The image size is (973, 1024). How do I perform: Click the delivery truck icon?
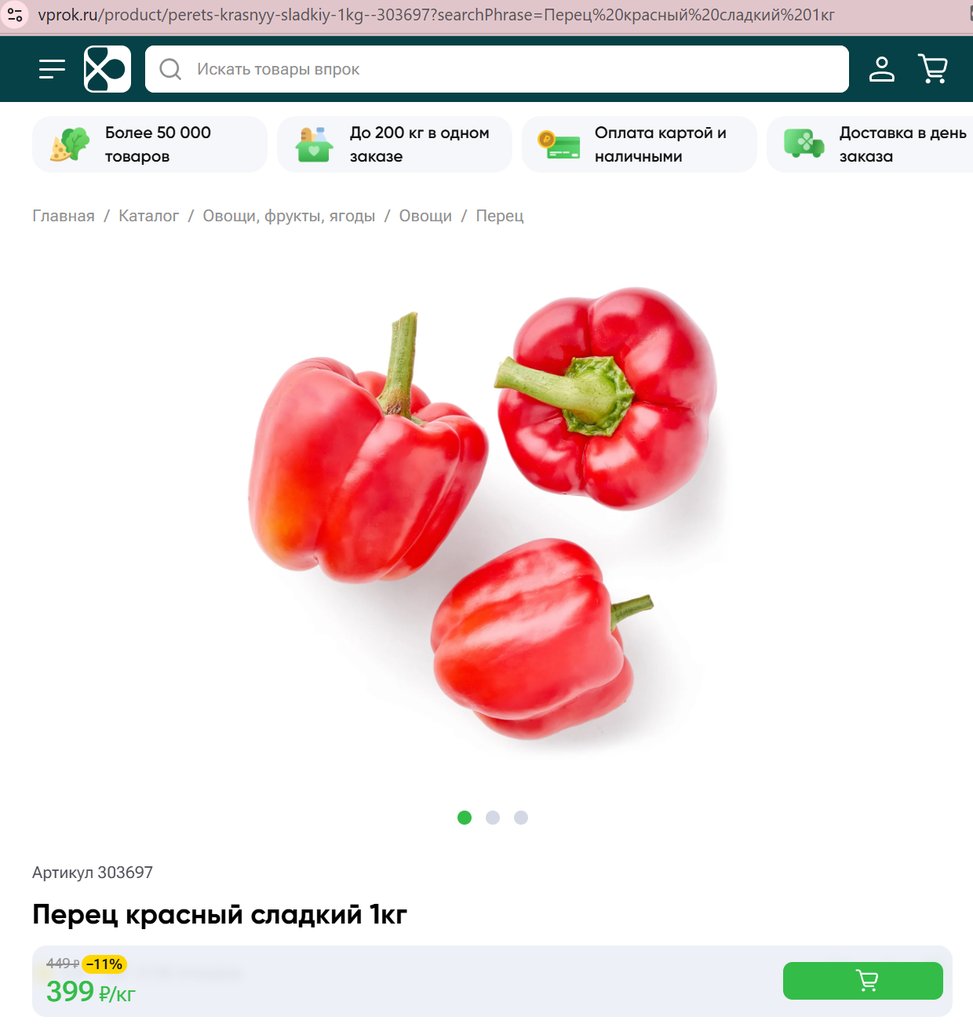click(x=803, y=144)
